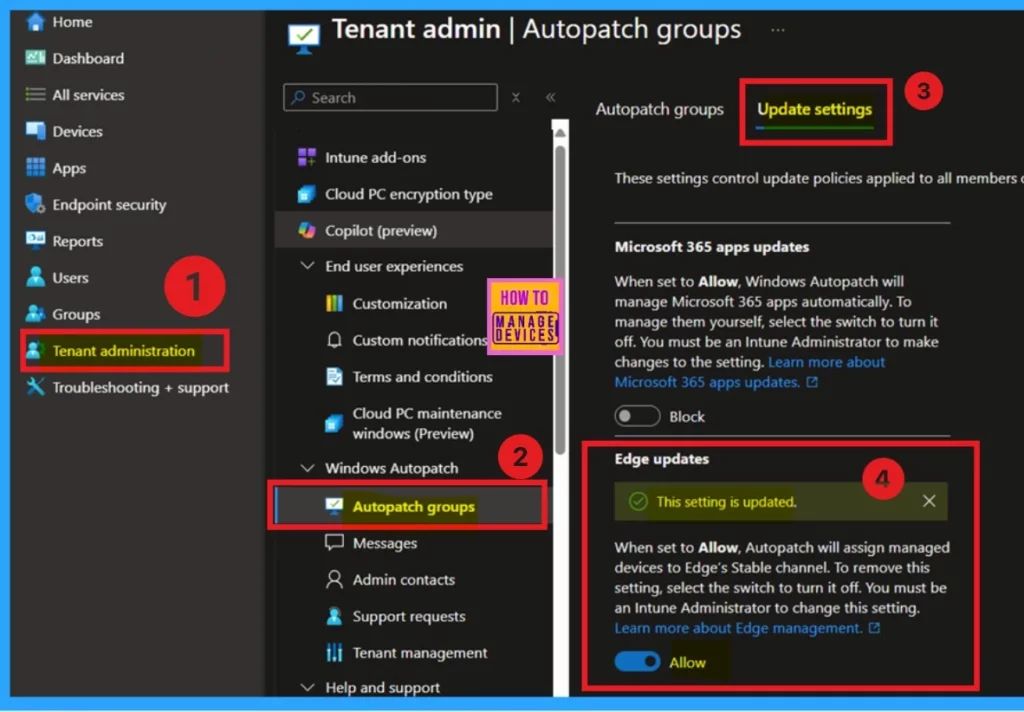1024x712 pixels.
Task: Switch to the Autopatch groups tab
Action: pyautogui.click(x=660, y=109)
